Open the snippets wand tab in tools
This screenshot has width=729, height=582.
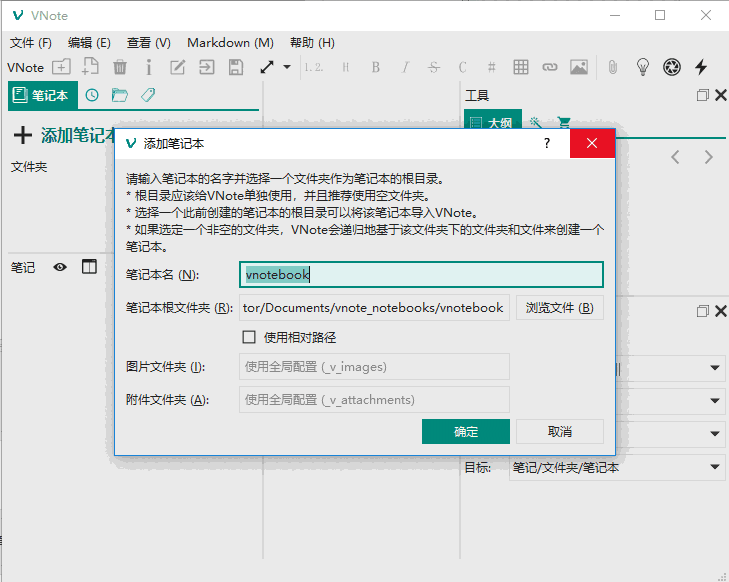tap(536, 123)
